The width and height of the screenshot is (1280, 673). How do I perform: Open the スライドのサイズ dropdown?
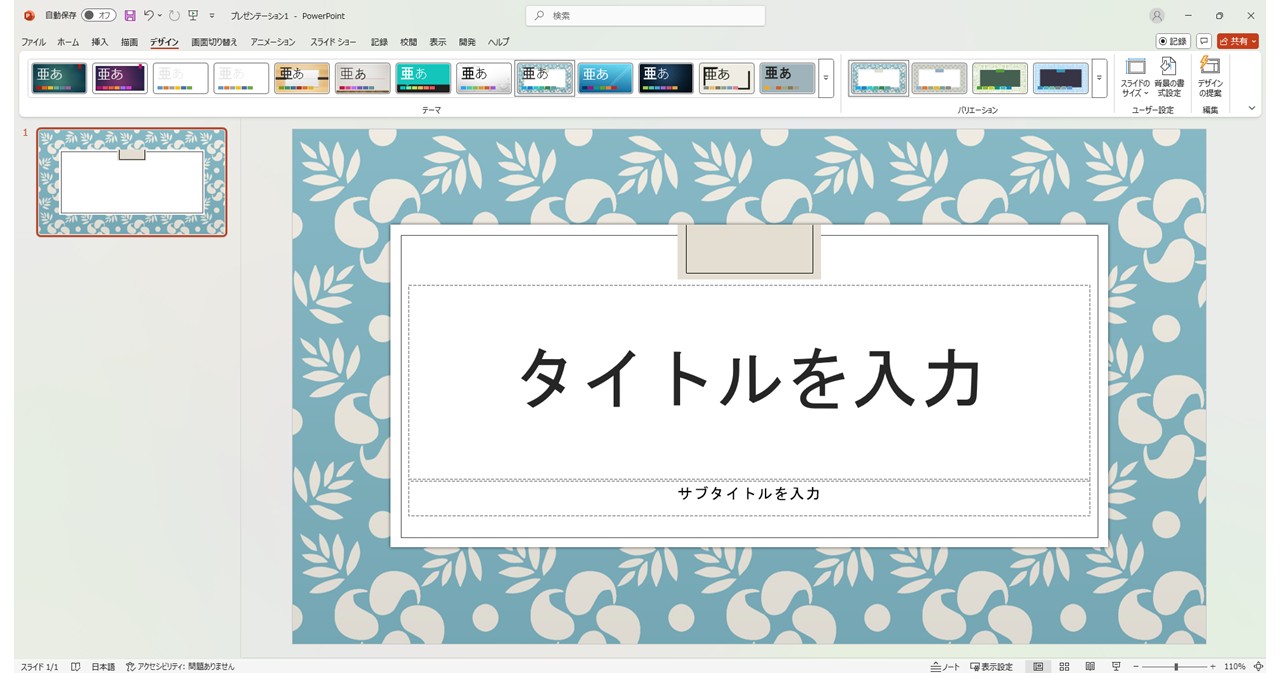[x=1135, y=77]
